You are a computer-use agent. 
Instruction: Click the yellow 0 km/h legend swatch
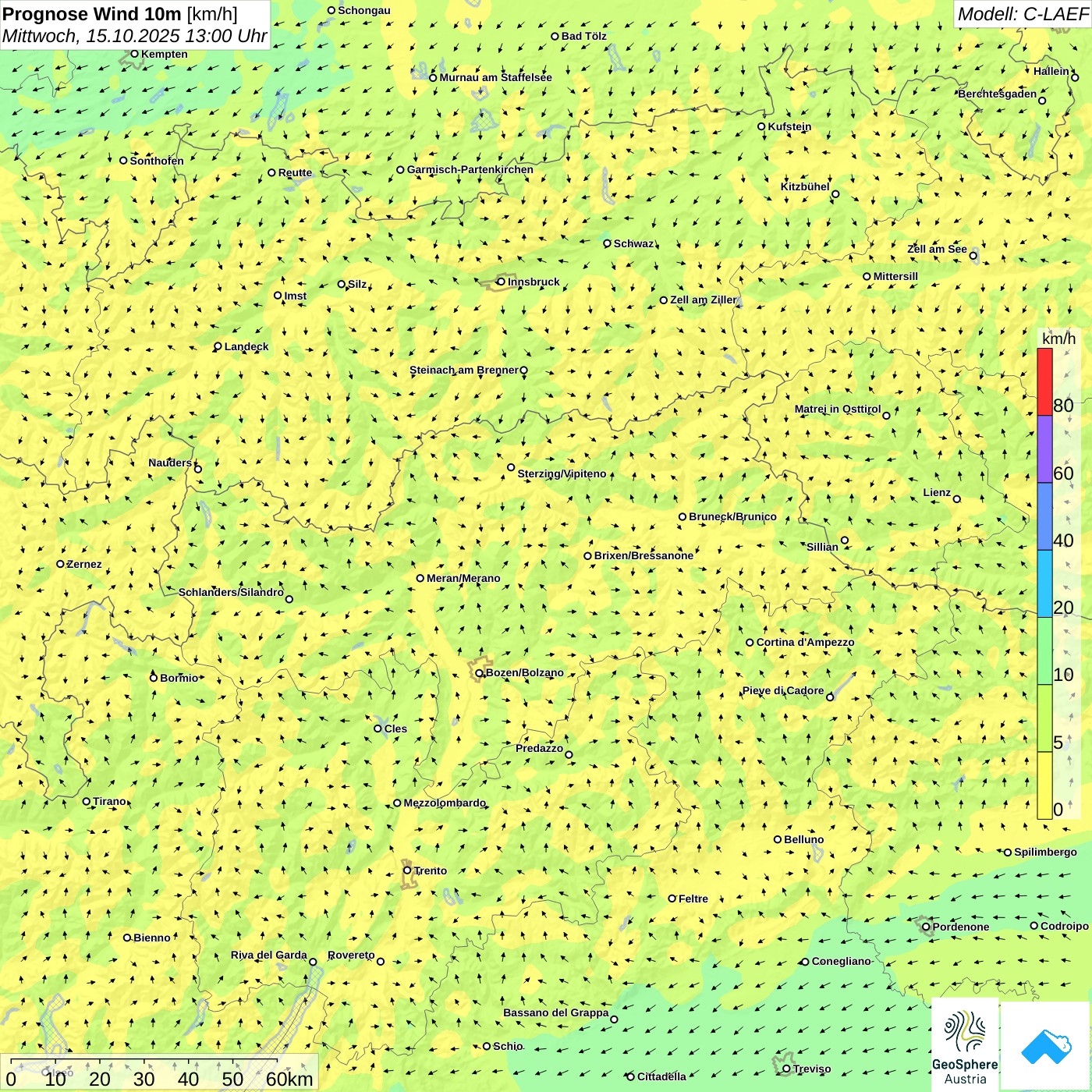(1044, 785)
